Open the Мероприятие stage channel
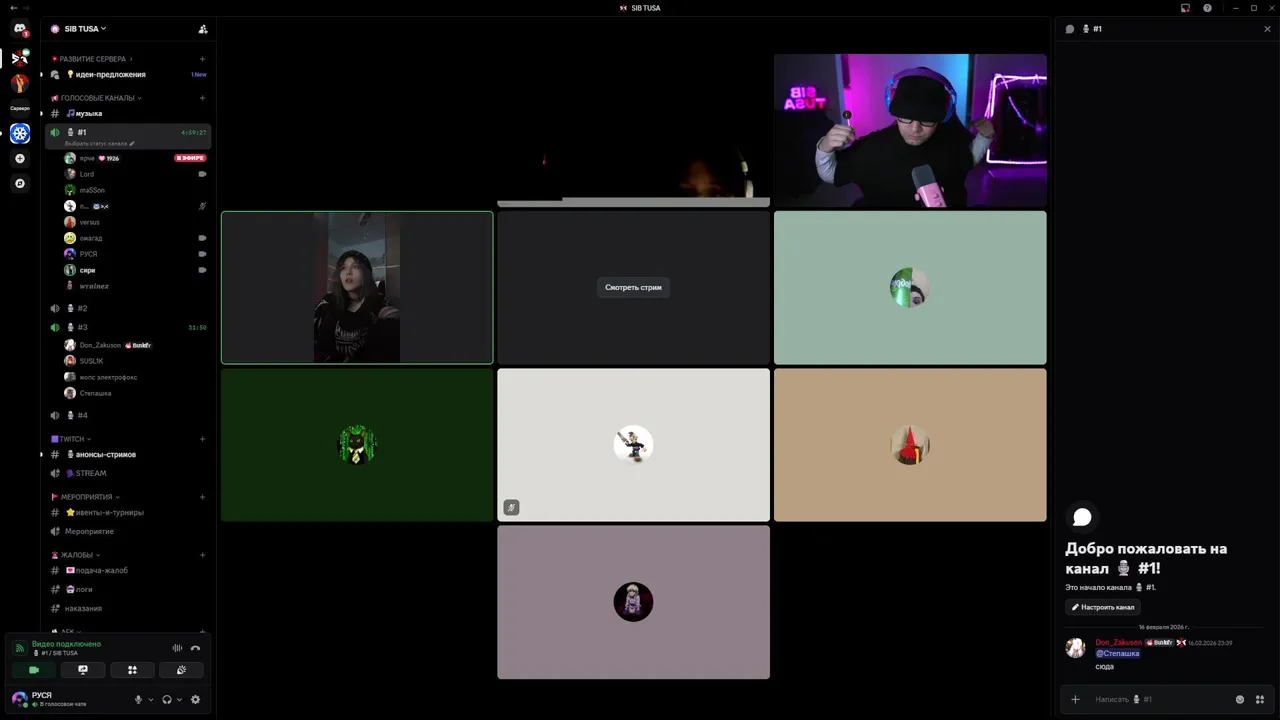The height and width of the screenshot is (720, 1280). (128, 531)
